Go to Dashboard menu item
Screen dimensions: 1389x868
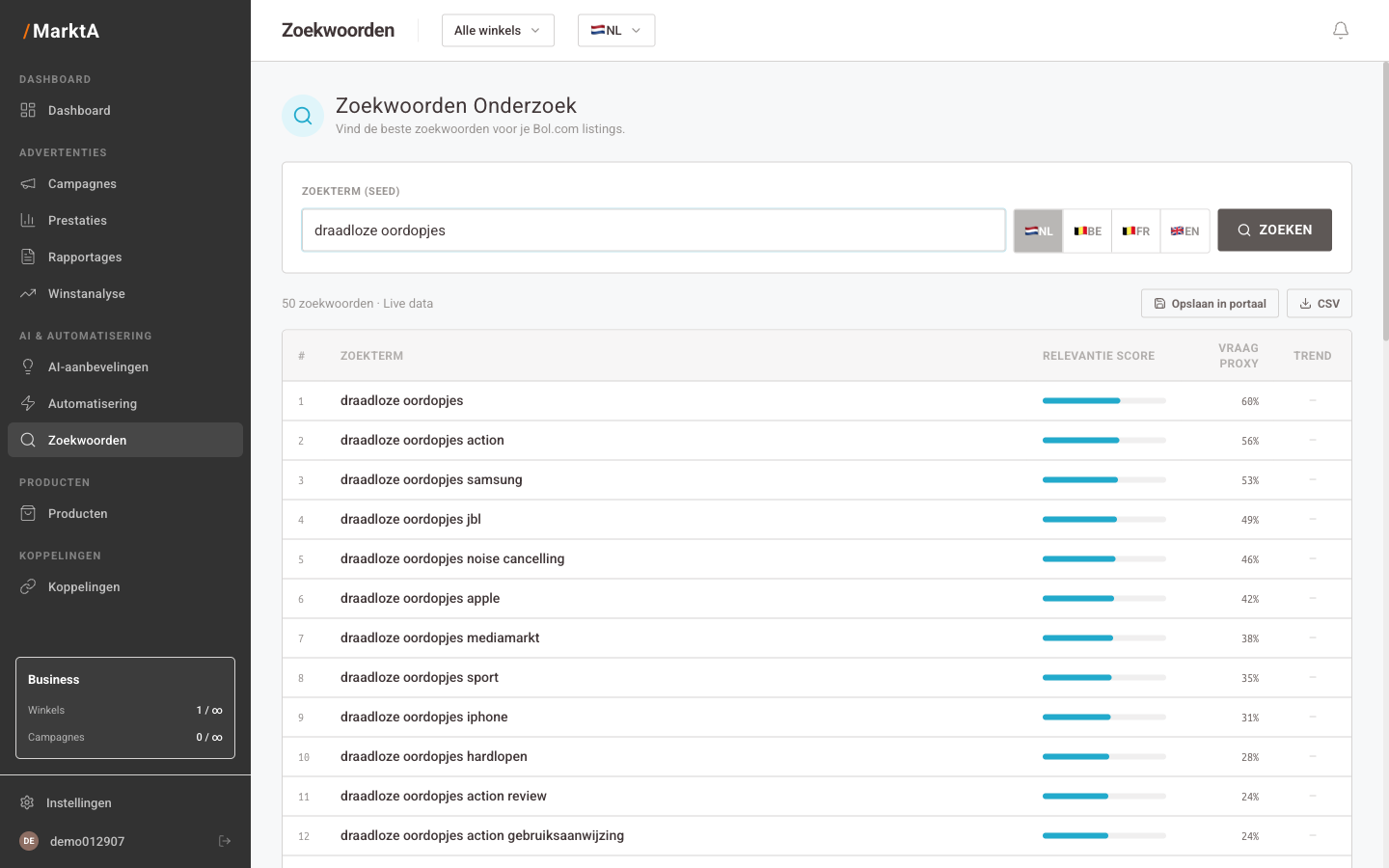[x=125, y=110]
